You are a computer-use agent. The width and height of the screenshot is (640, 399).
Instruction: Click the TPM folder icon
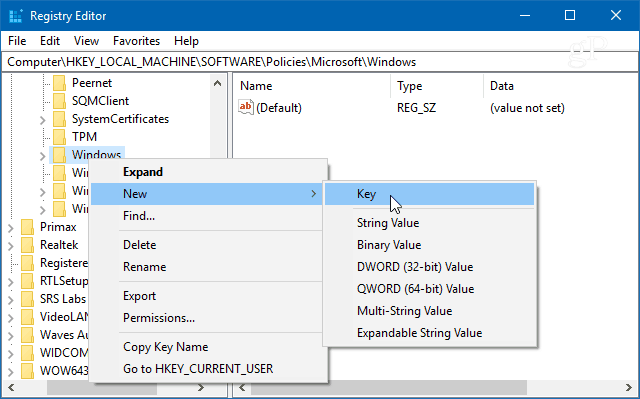60,137
